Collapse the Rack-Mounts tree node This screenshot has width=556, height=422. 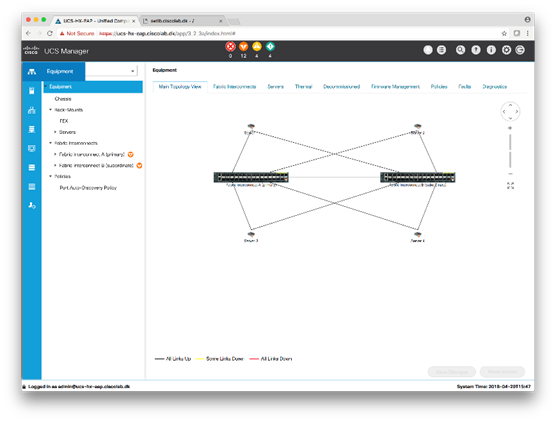pyautogui.click(x=50, y=110)
